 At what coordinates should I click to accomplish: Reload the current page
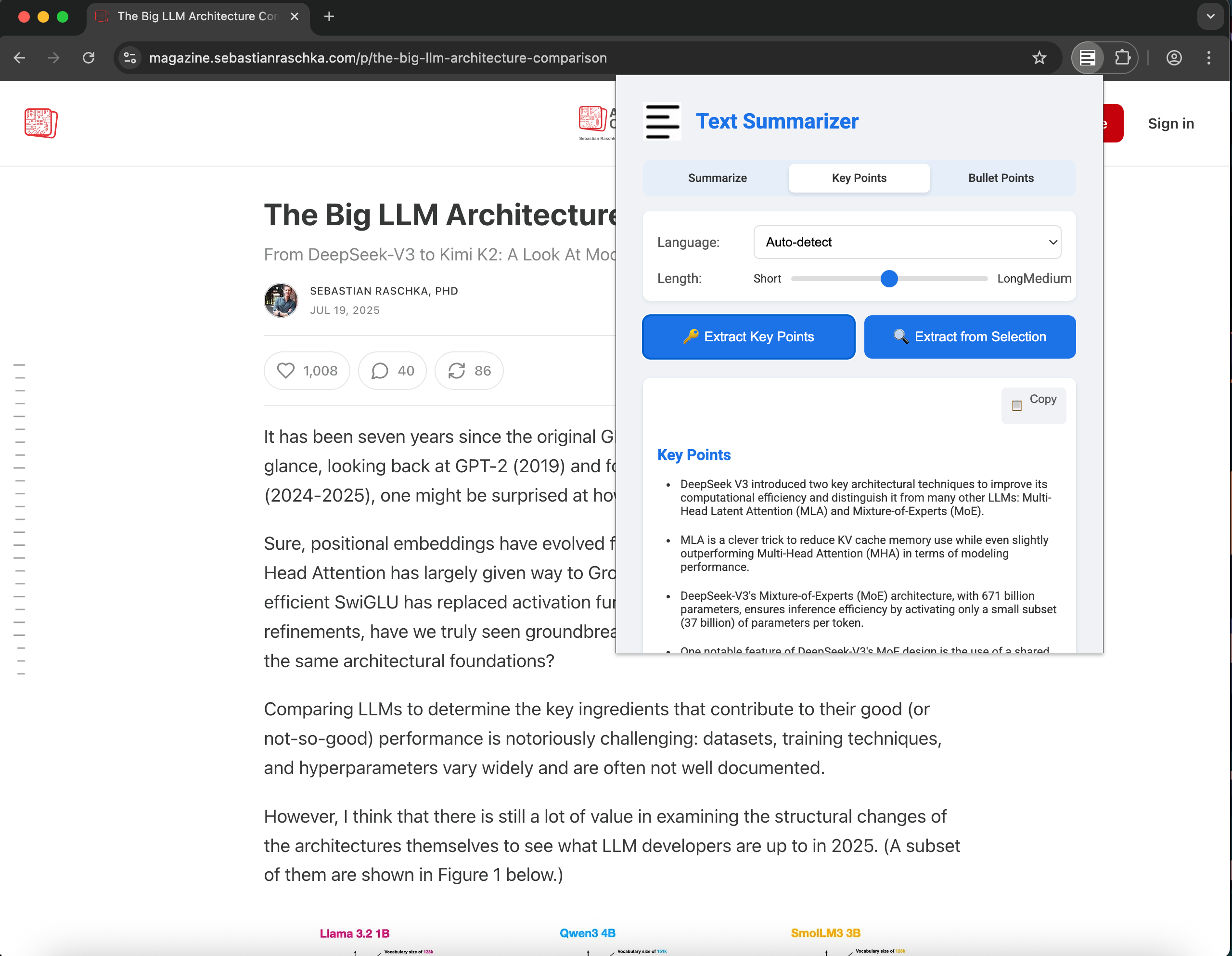[89, 58]
